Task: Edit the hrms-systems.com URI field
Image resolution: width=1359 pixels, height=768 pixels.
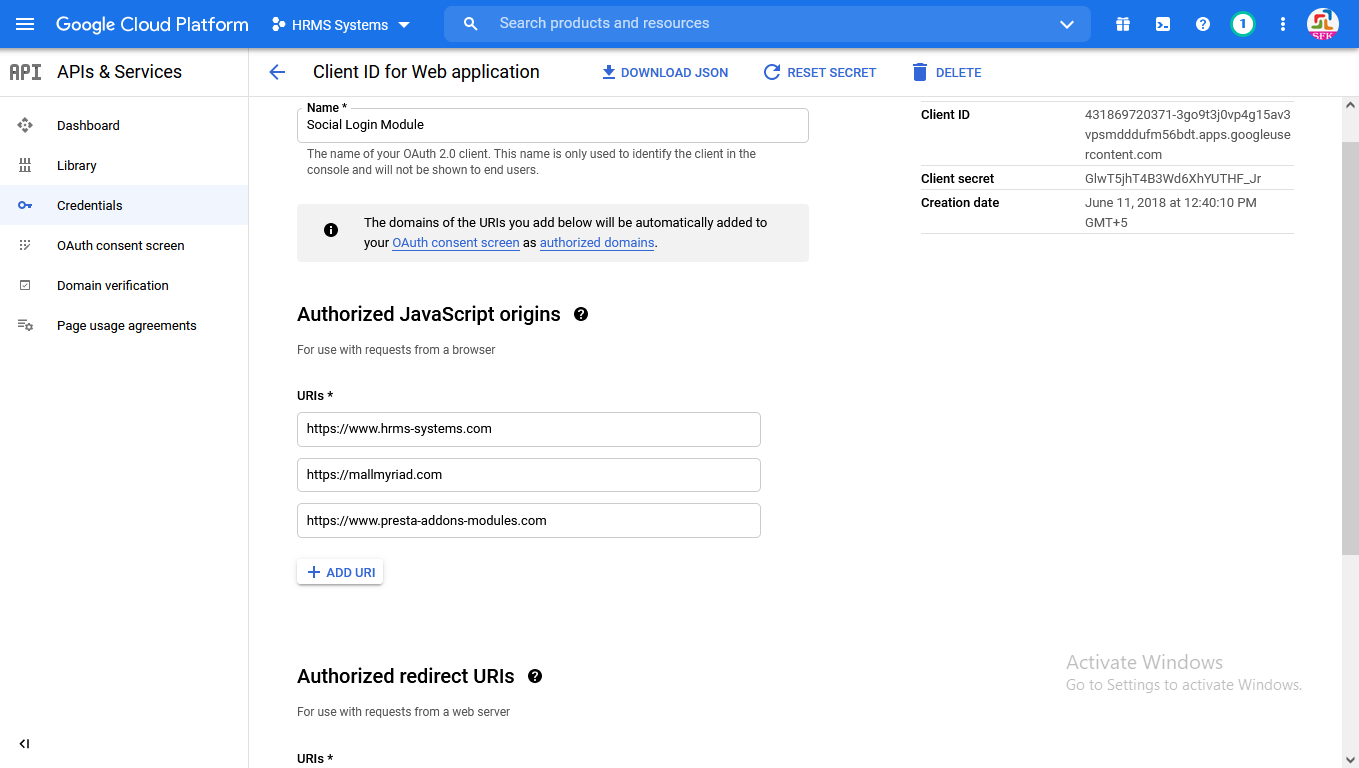Action: [529, 429]
